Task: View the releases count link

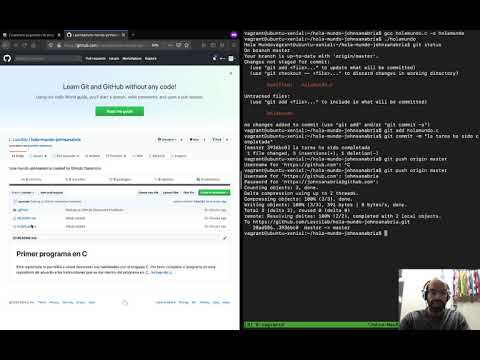Action: pos(164,180)
